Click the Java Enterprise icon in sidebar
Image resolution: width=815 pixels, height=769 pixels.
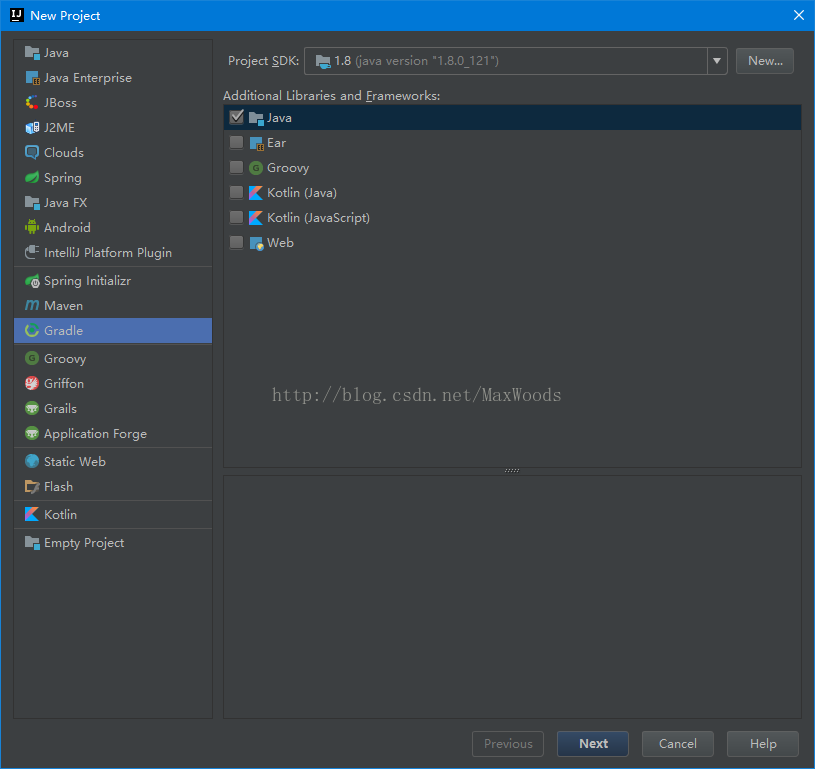tap(32, 77)
